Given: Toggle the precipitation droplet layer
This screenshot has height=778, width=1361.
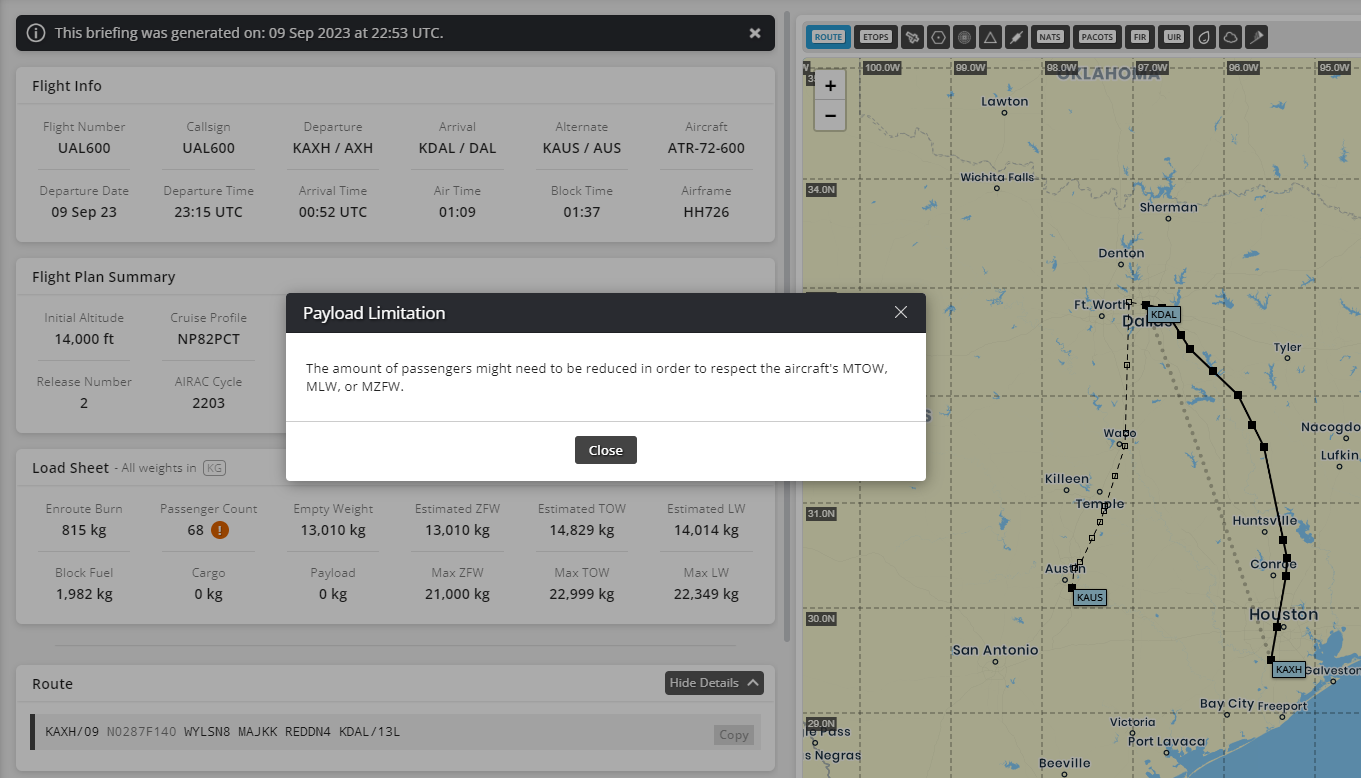Looking at the screenshot, I should pos(1204,37).
